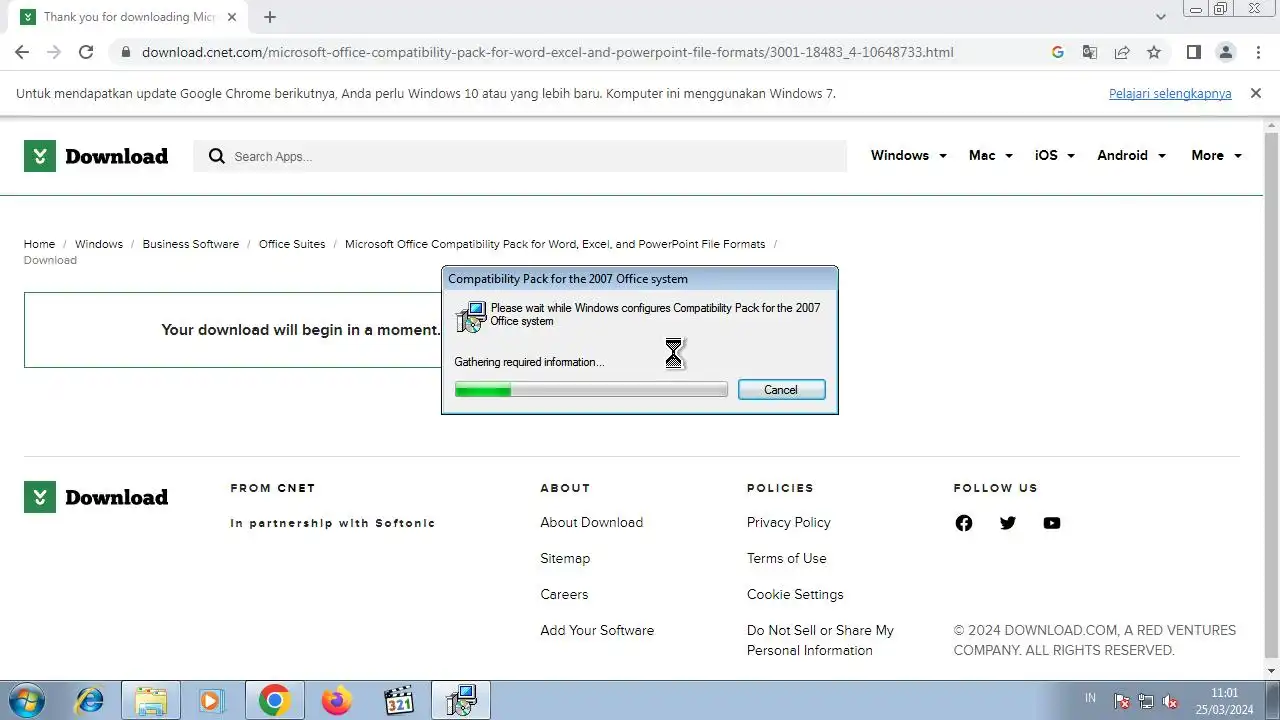Open the network tray icon
1280x720 pixels.
1146,701
